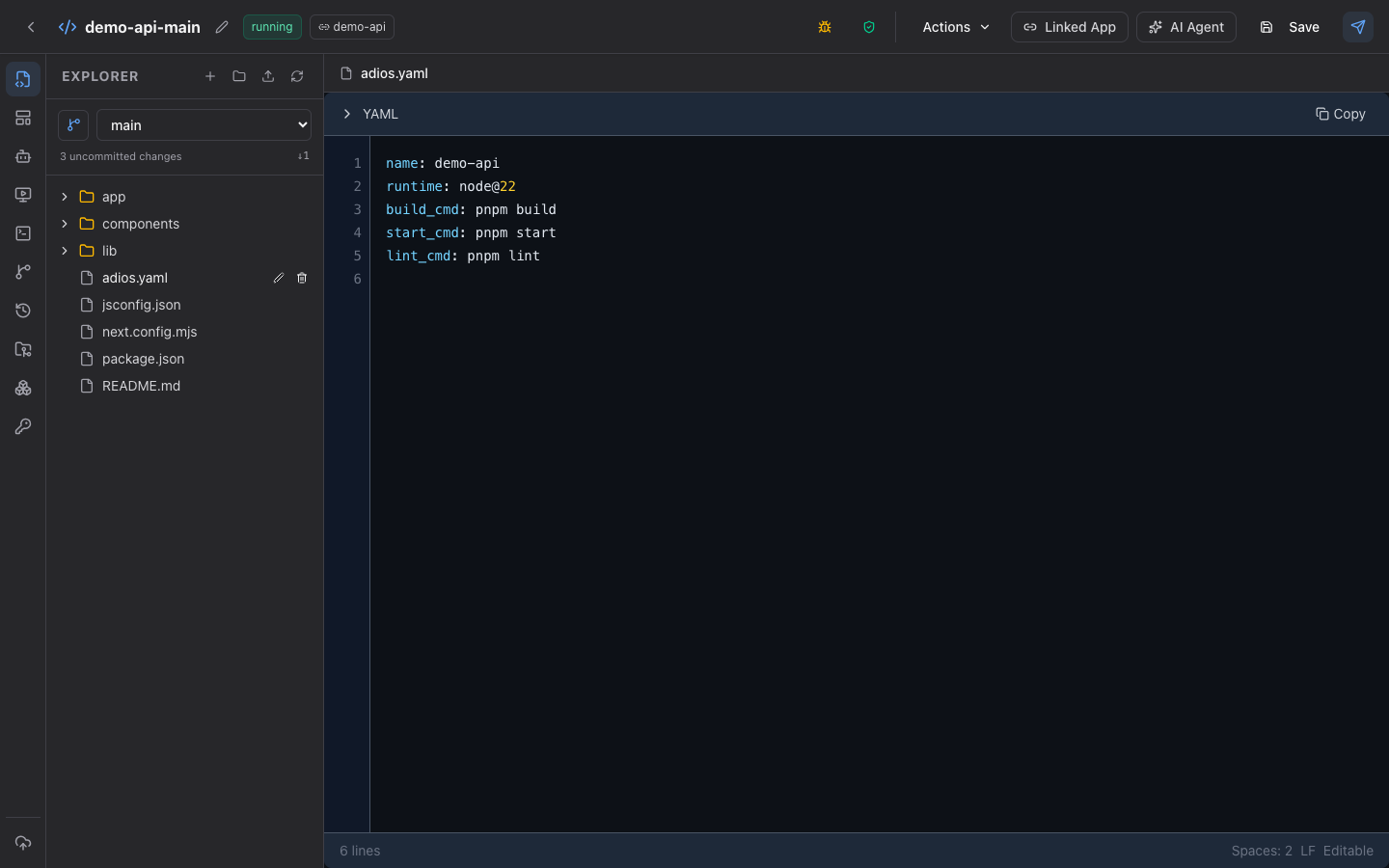Create a new file with plus icon
Screen dimensions: 1389x868
[x=210, y=76]
